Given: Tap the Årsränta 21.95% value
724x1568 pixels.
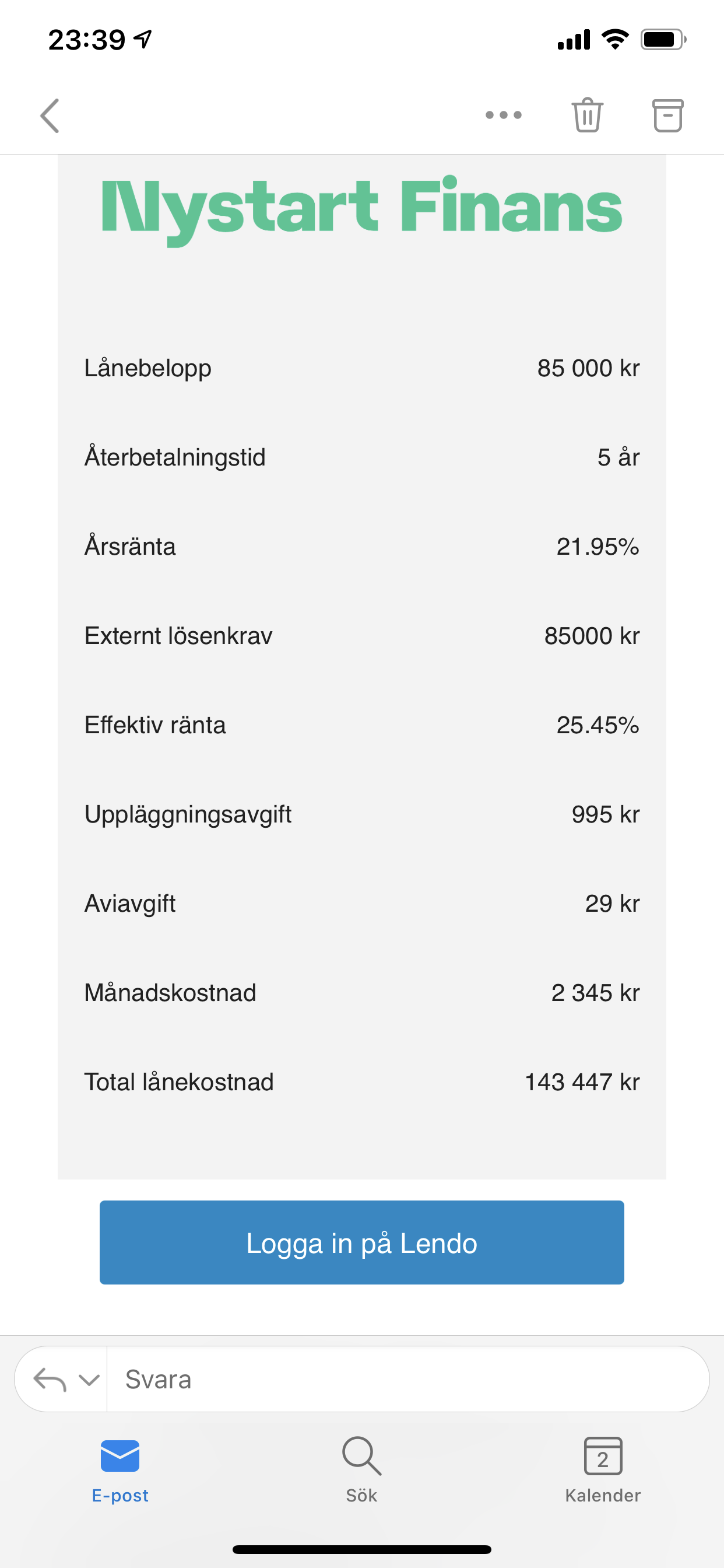Looking at the screenshot, I should (x=598, y=547).
